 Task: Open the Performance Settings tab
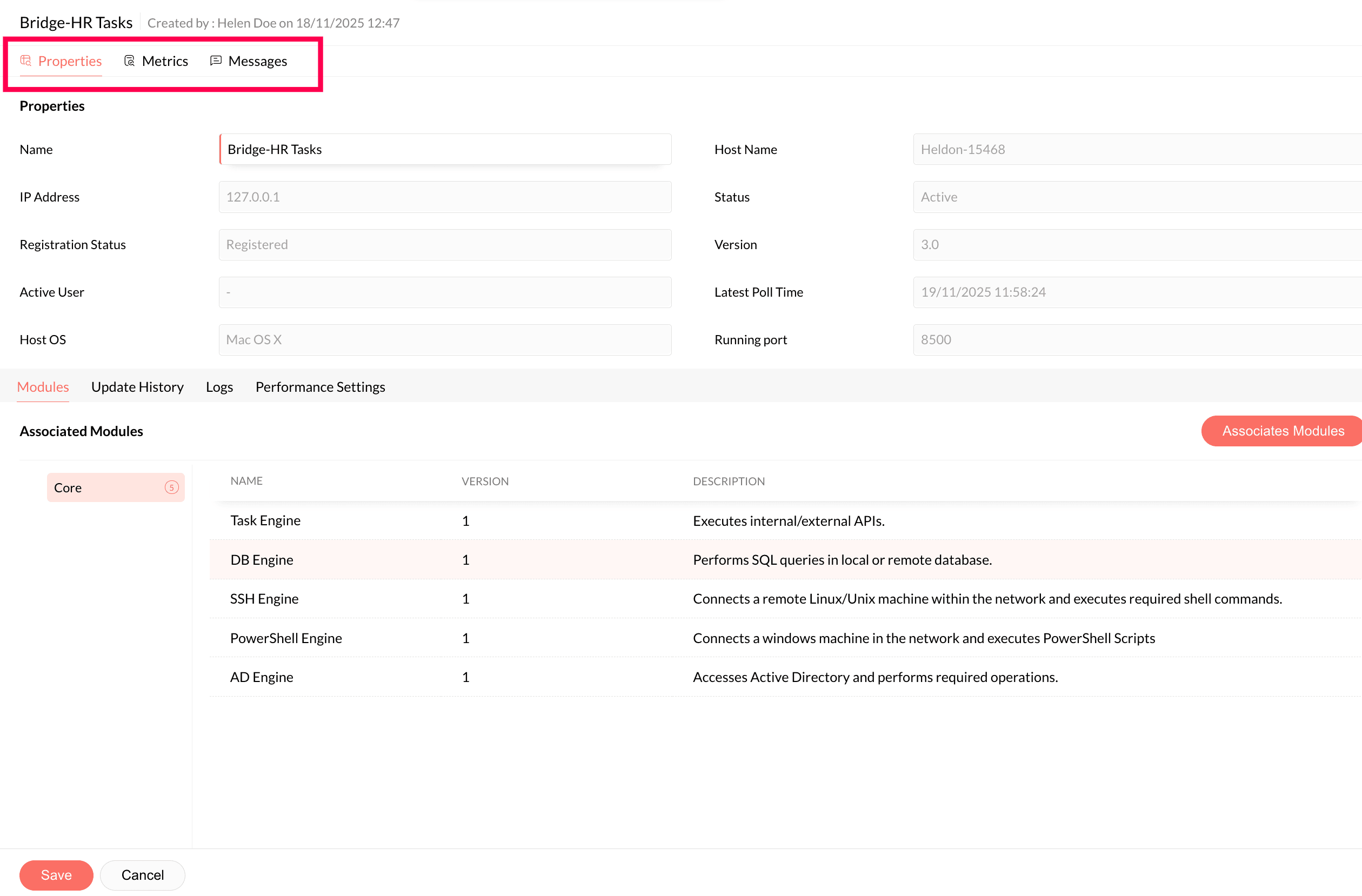pos(320,387)
